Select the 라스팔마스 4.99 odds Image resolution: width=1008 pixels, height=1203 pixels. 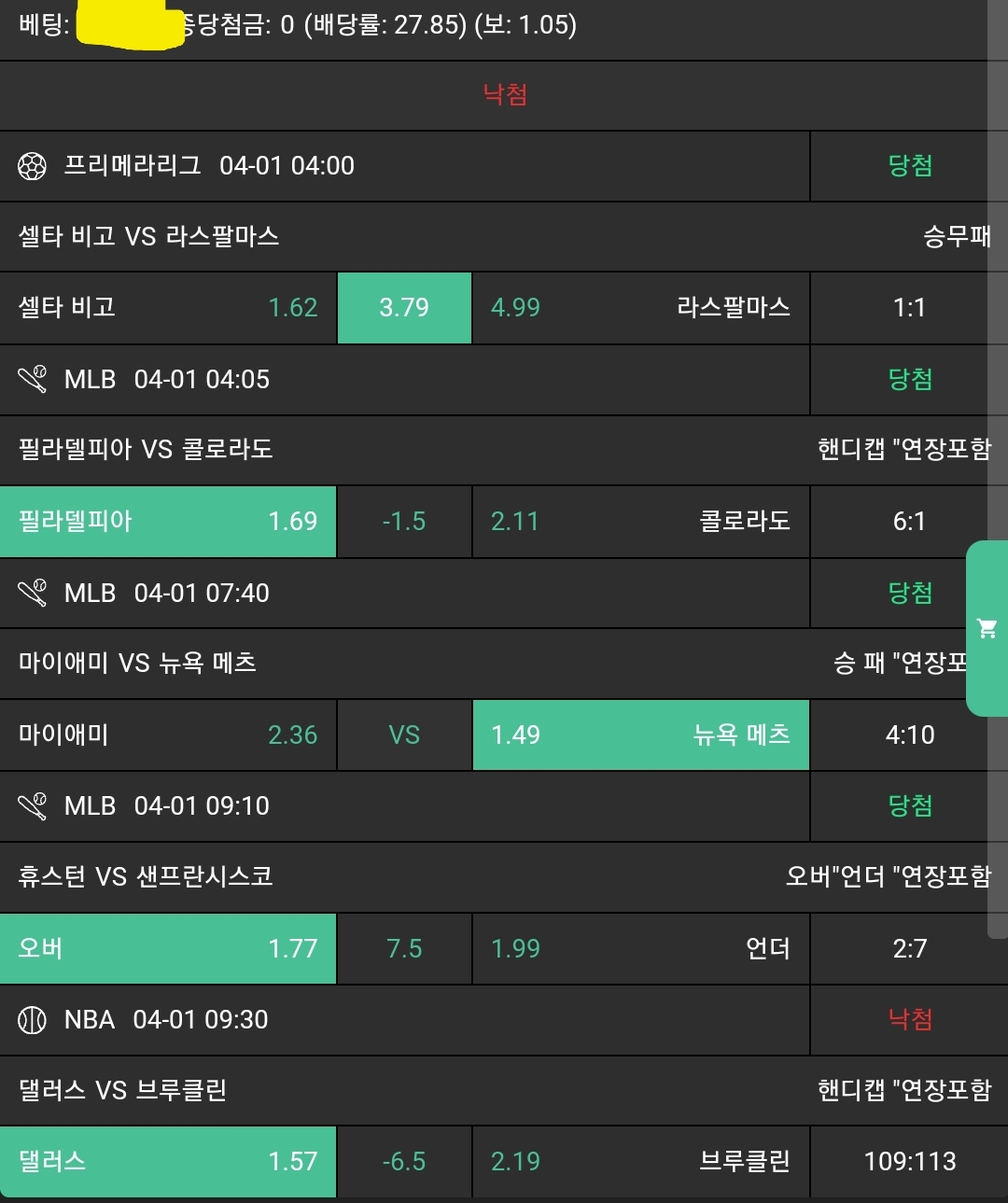[640, 308]
